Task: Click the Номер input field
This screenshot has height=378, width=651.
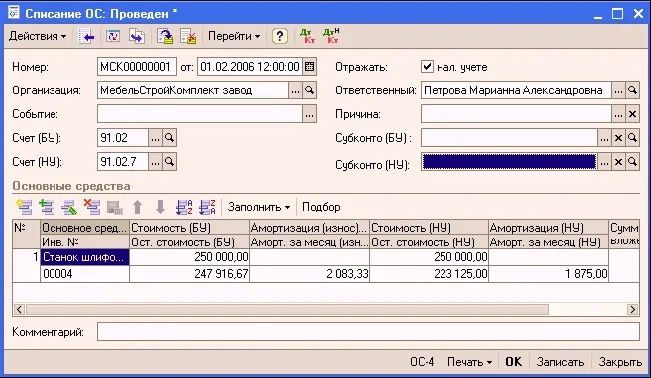Action: (137, 66)
